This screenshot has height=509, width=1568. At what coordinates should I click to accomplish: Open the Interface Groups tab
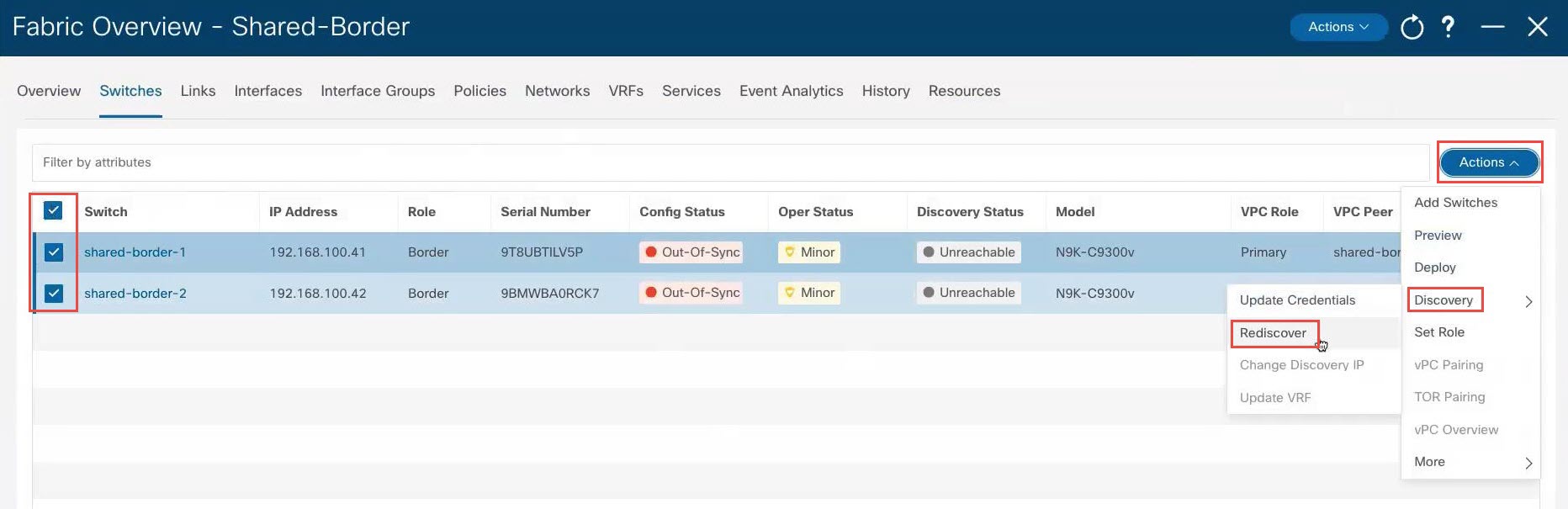[x=378, y=91]
